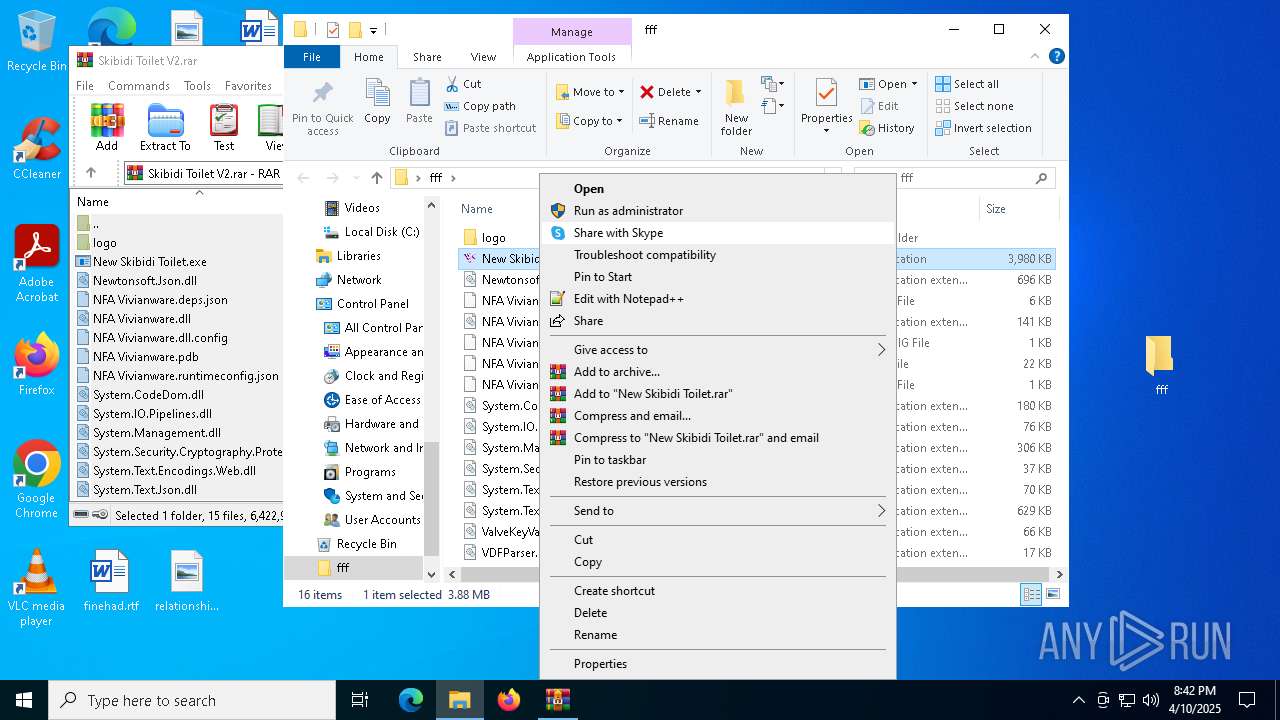Click Invert selection in the ribbon
Image resolution: width=1280 pixels, height=720 pixels.
click(983, 128)
